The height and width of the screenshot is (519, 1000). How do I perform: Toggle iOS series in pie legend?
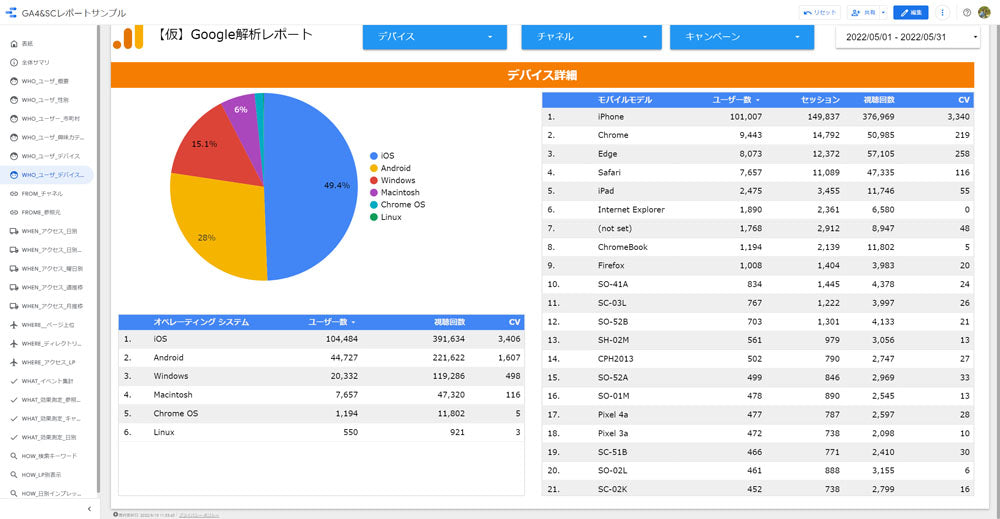click(388, 156)
